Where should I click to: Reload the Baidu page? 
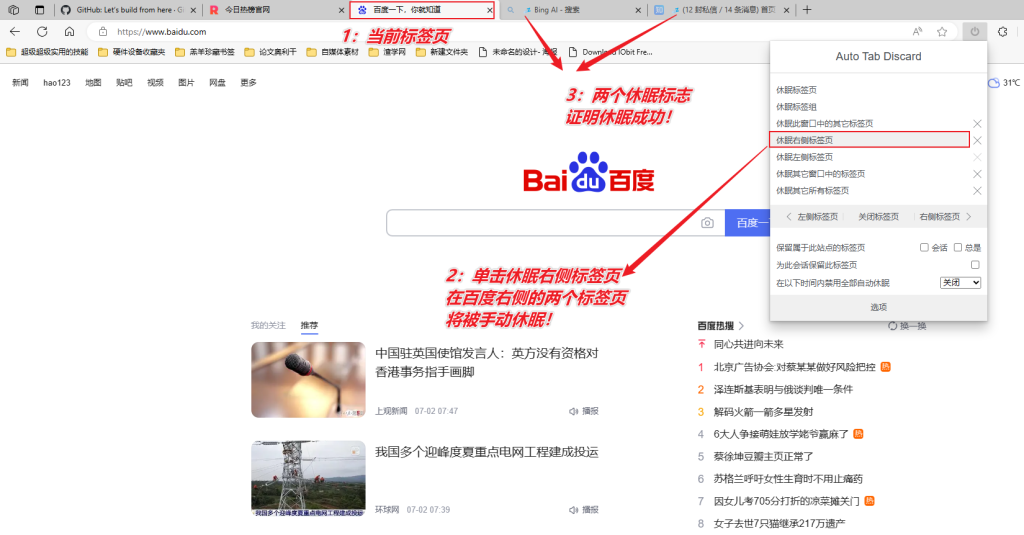[x=42, y=31]
